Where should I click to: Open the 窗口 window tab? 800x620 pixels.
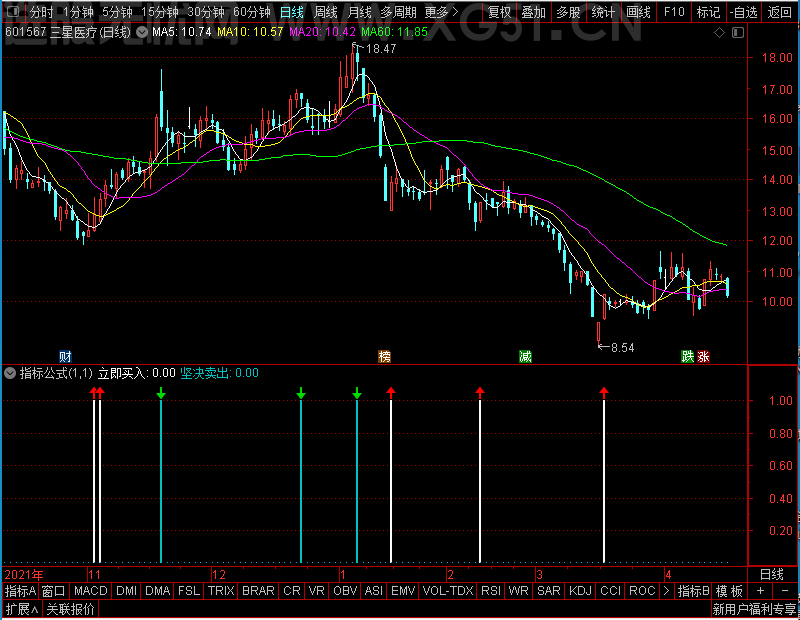54,591
